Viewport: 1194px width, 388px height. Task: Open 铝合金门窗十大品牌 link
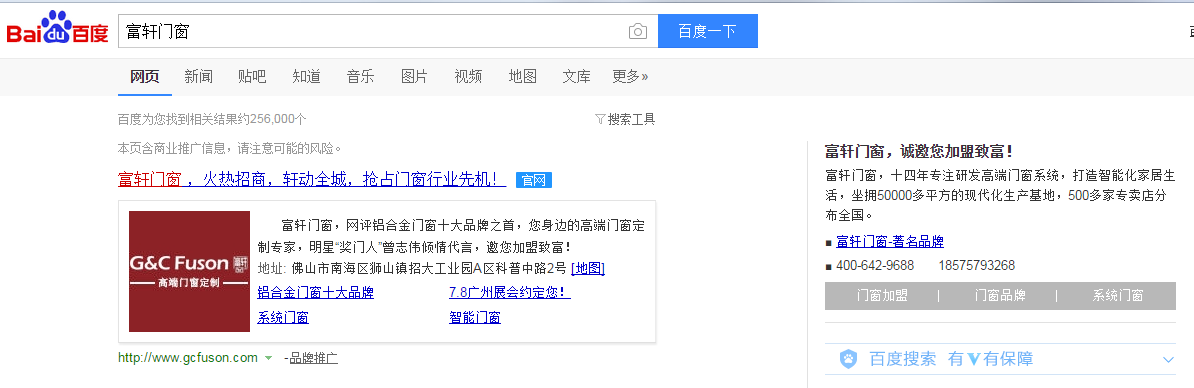point(316,293)
